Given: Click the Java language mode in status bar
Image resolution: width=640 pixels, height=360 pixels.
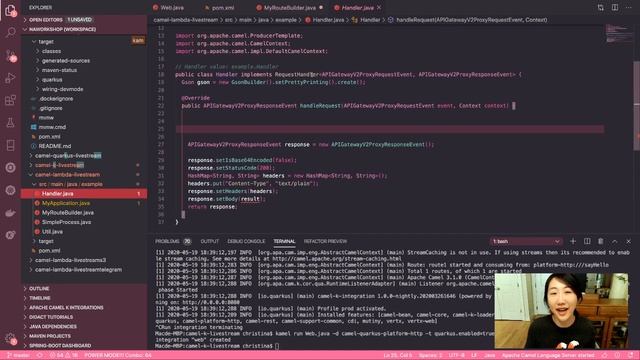Looking at the screenshot, I should (x=489, y=355).
